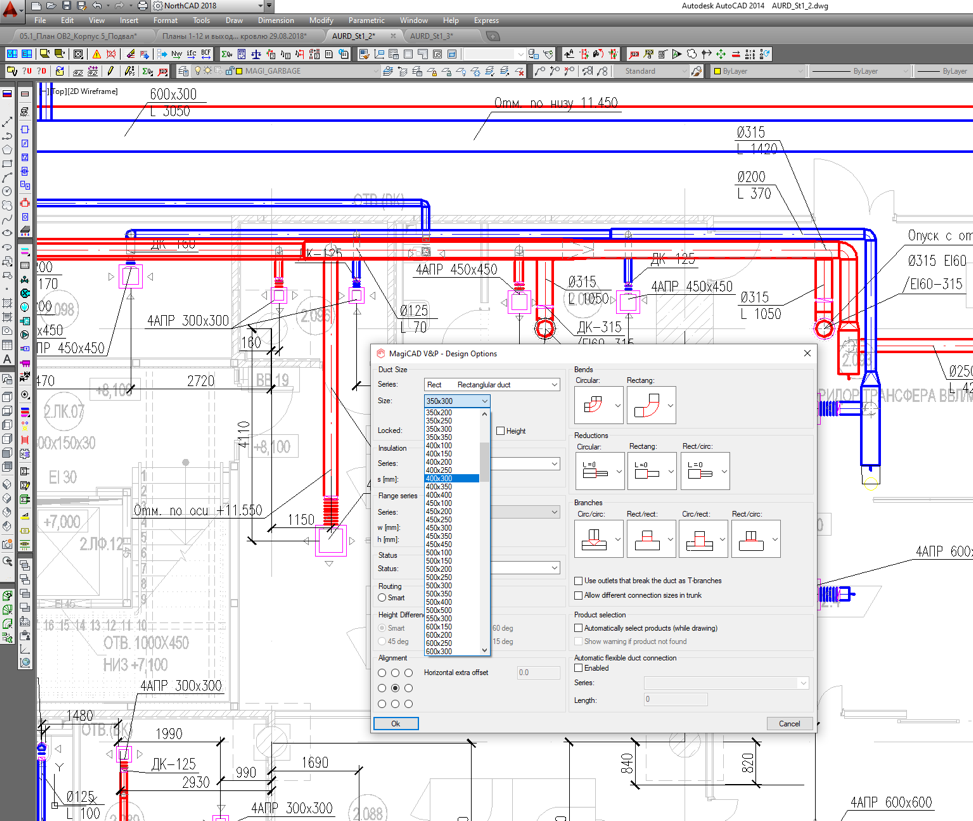973x821 pixels.
Task: Click the Size list scrollbar down arrow
Action: (x=485, y=651)
